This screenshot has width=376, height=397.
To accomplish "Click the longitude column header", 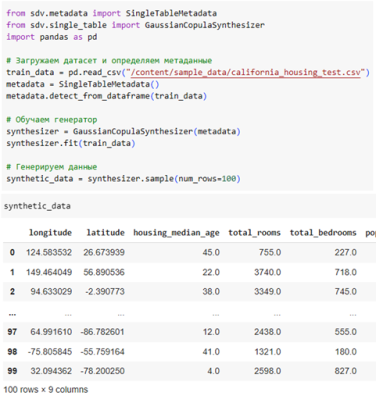I will [50, 232].
